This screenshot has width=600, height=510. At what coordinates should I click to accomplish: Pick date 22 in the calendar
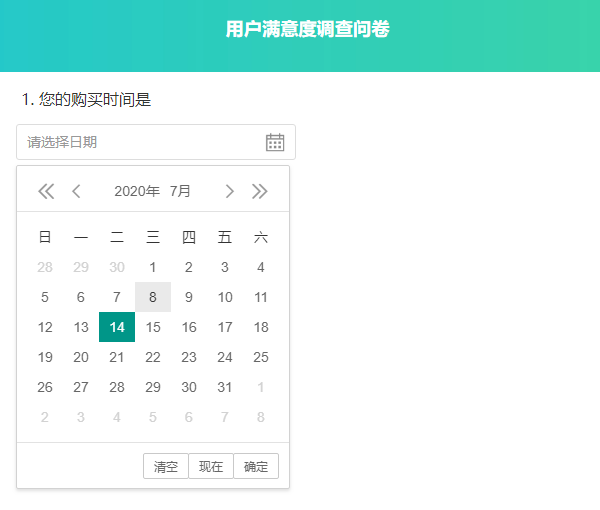(x=153, y=357)
